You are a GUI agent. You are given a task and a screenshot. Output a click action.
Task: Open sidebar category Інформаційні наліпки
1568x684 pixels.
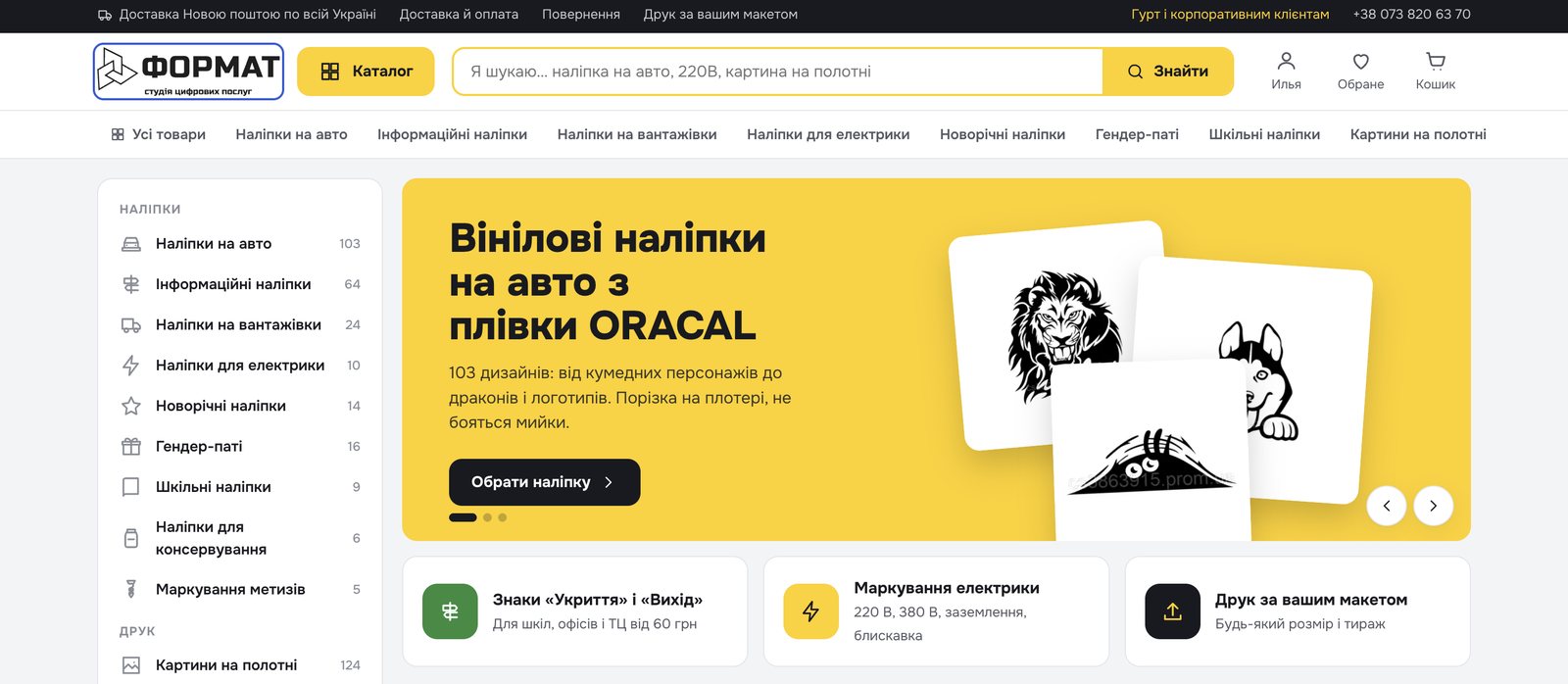tap(240, 284)
